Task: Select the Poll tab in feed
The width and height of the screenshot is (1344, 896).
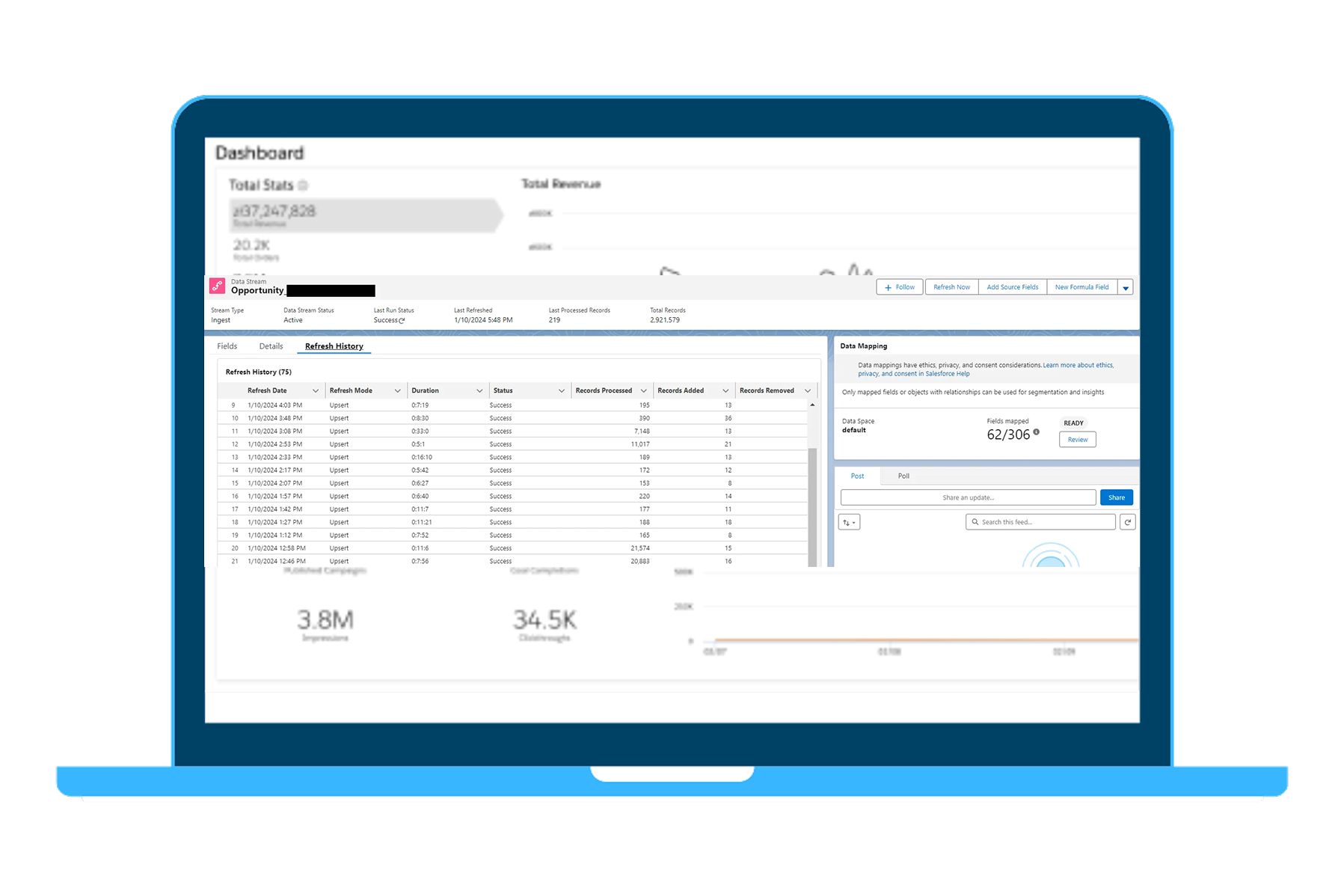Action: 903,476
